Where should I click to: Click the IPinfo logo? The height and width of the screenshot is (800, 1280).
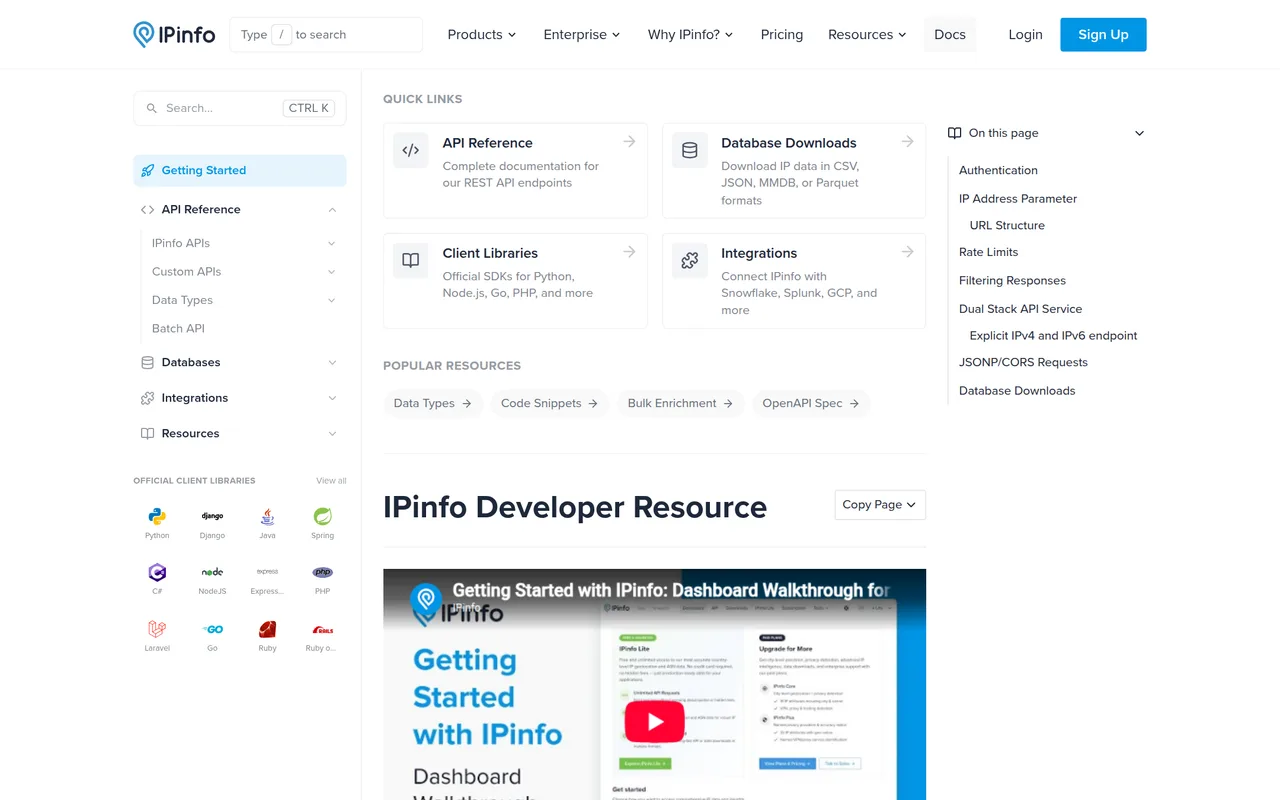coord(174,34)
